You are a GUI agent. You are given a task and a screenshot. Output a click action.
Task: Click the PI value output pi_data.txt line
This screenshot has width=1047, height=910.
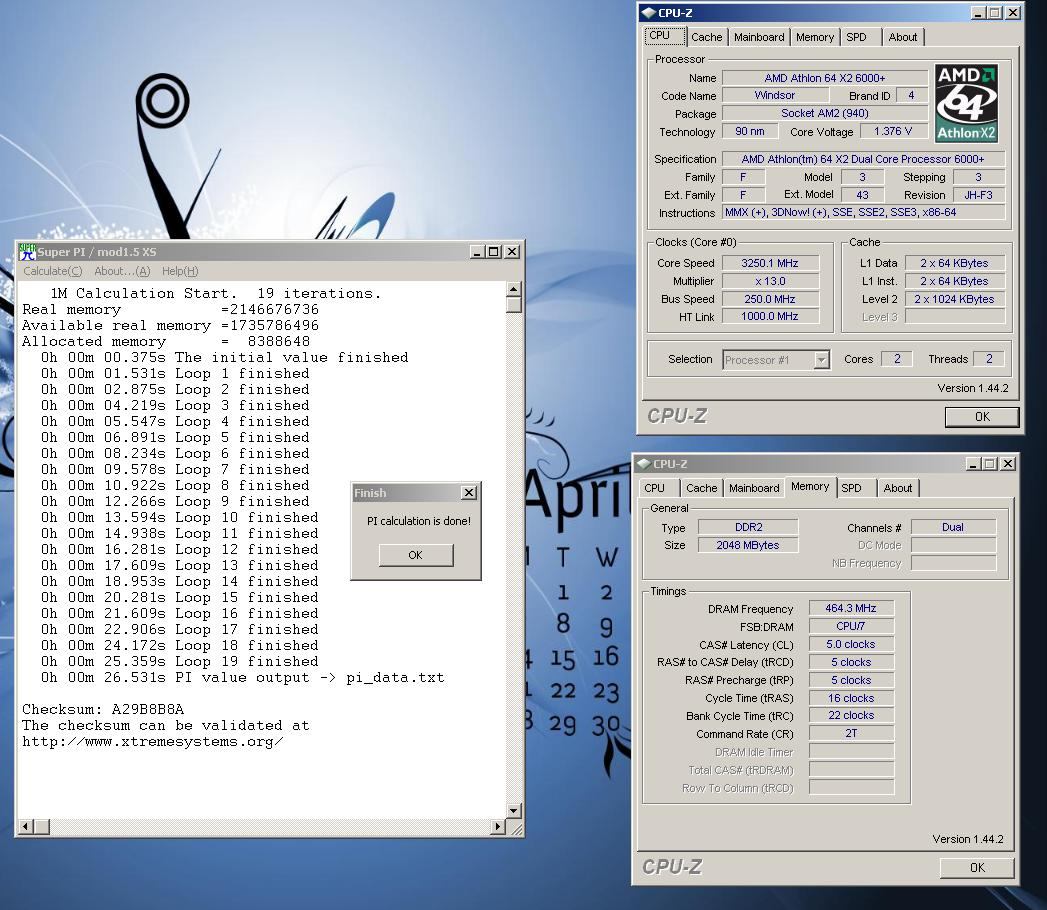tap(242, 678)
